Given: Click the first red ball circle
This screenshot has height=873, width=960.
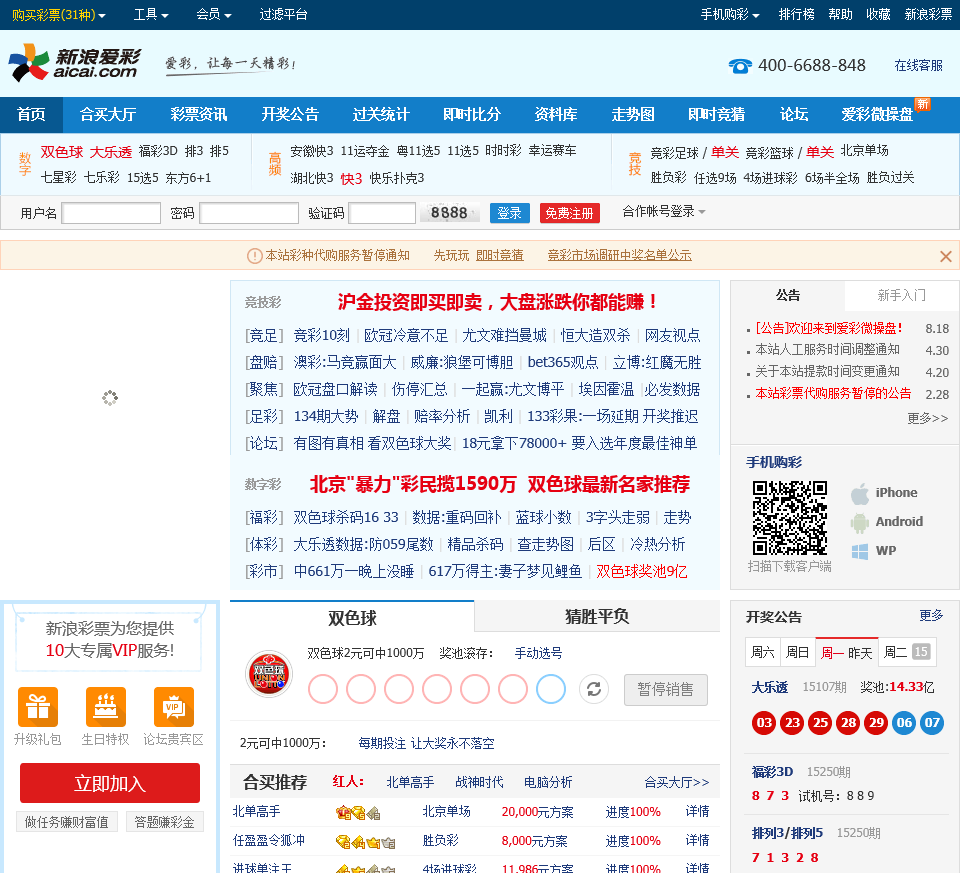Looking at the screenshot, I should [323, 689].
